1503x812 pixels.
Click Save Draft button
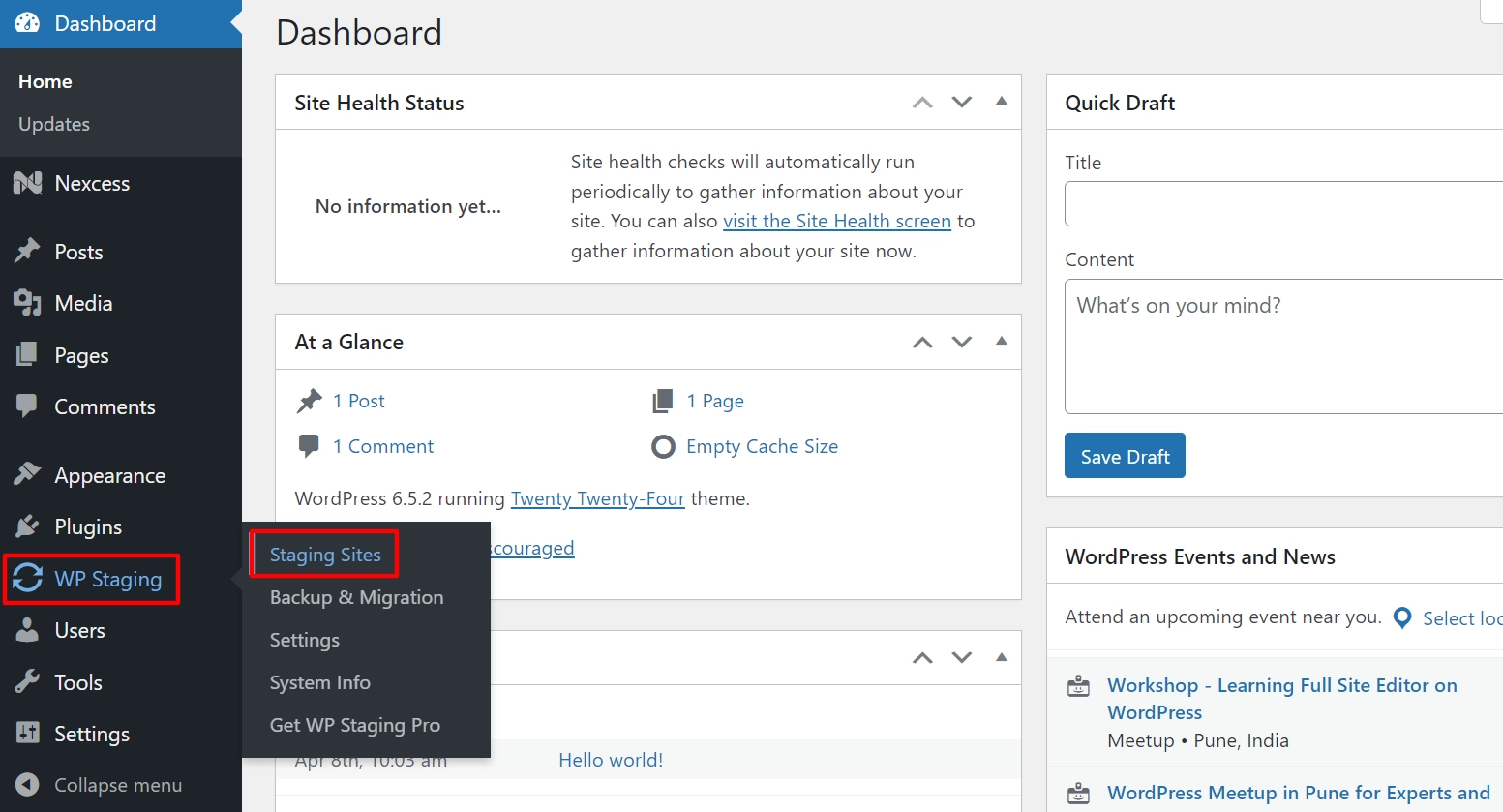(x=1125, y=456)
